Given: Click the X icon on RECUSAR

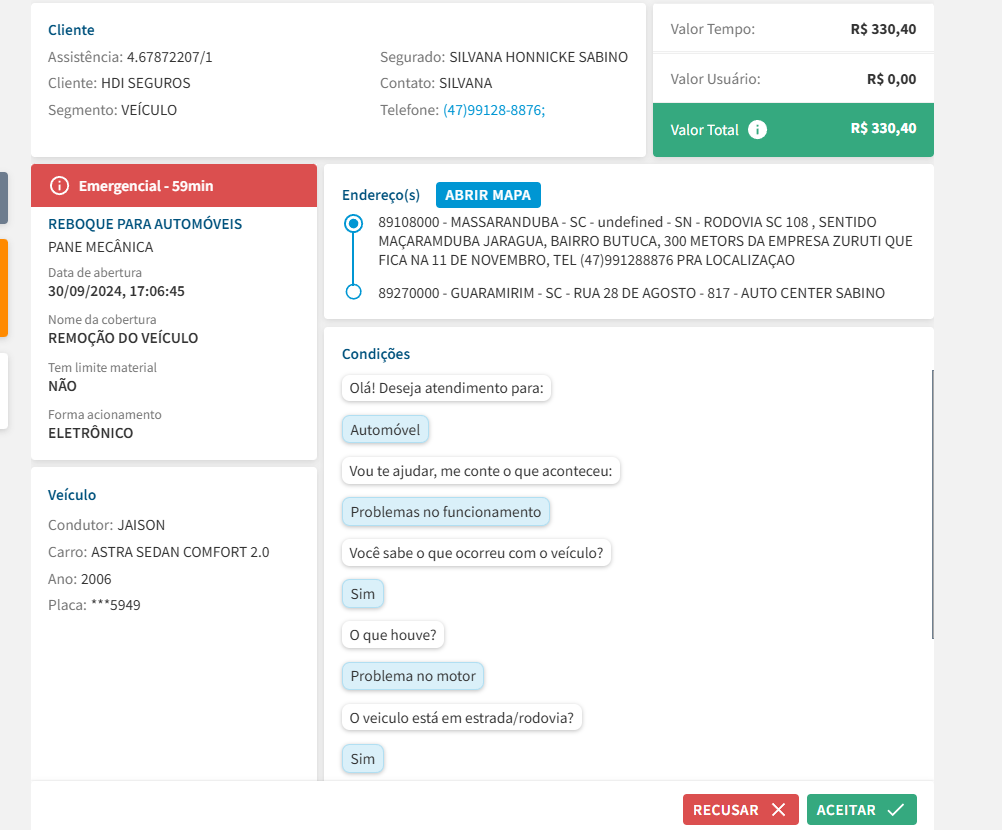Looking at the screenshot, I should click(778, 810).
